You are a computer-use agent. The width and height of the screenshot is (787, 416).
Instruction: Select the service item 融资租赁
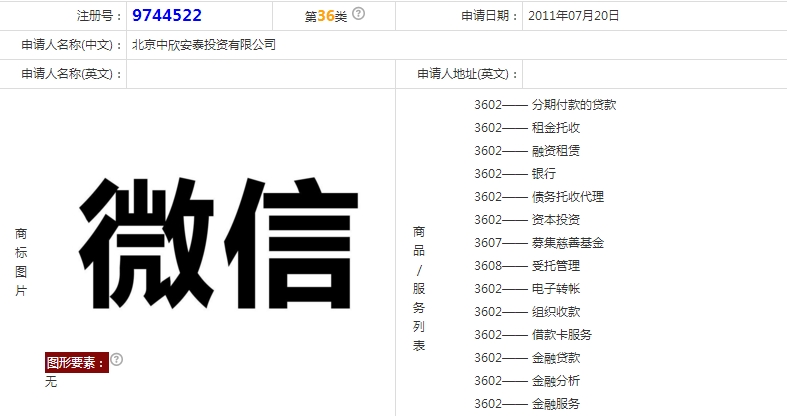(x=556, y=151)
